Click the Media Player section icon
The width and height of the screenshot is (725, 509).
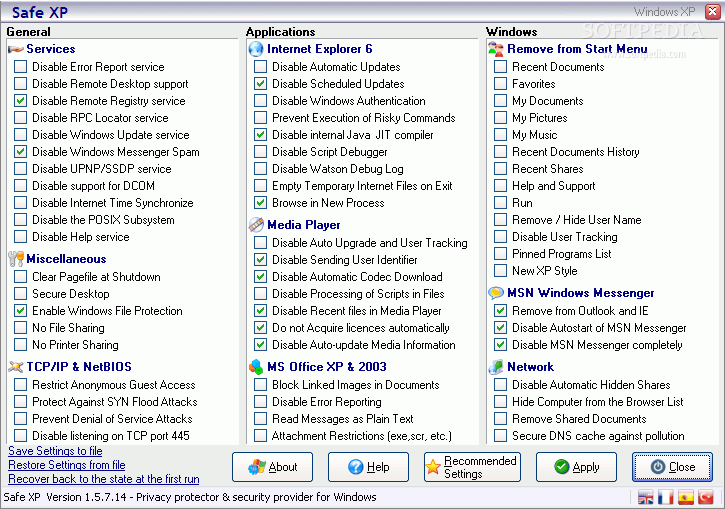pos(256,225)
